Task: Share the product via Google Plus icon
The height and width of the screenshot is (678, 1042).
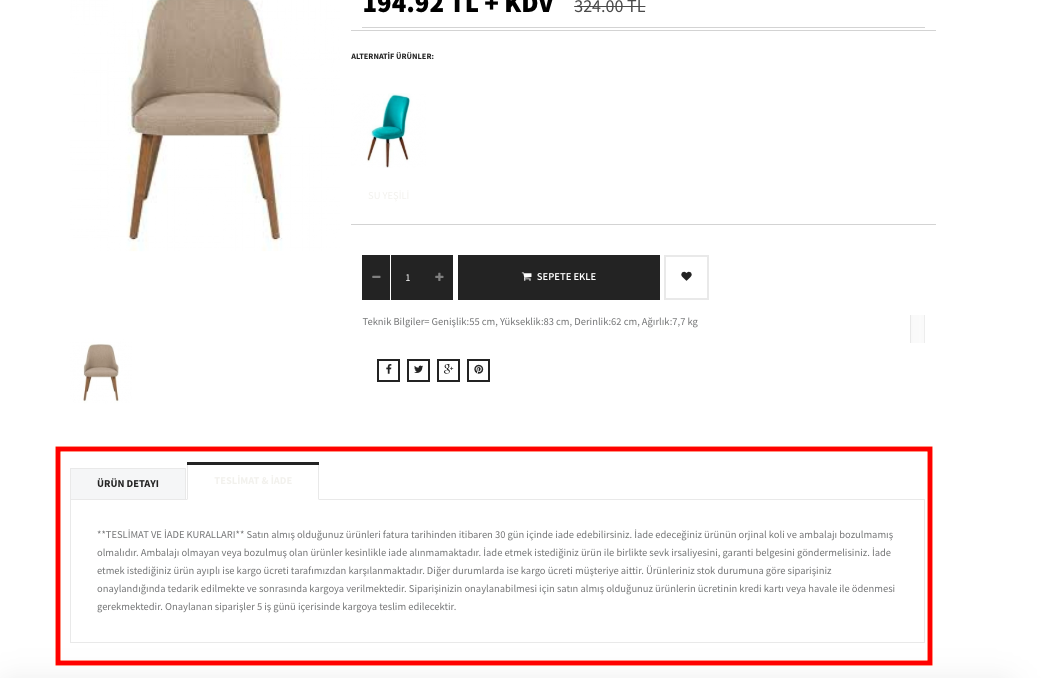Action: coord(448,370)
